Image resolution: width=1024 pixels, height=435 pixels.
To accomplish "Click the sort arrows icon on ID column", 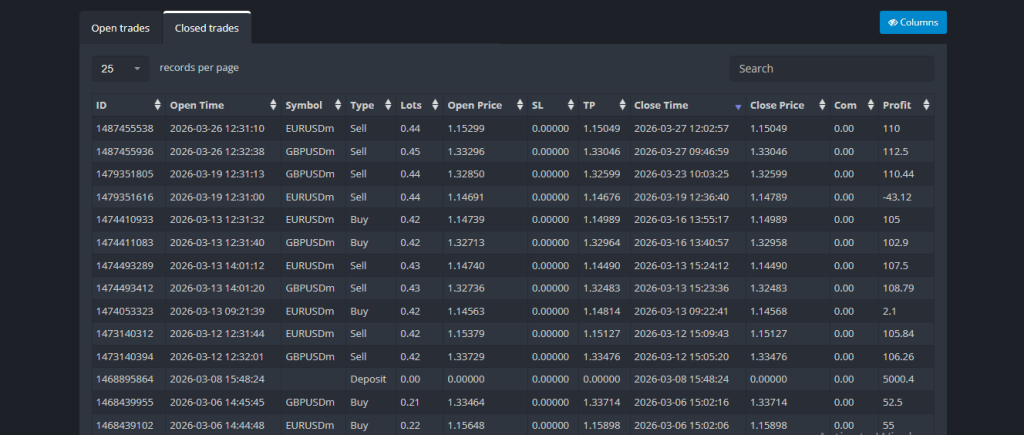I will [157, 105].
